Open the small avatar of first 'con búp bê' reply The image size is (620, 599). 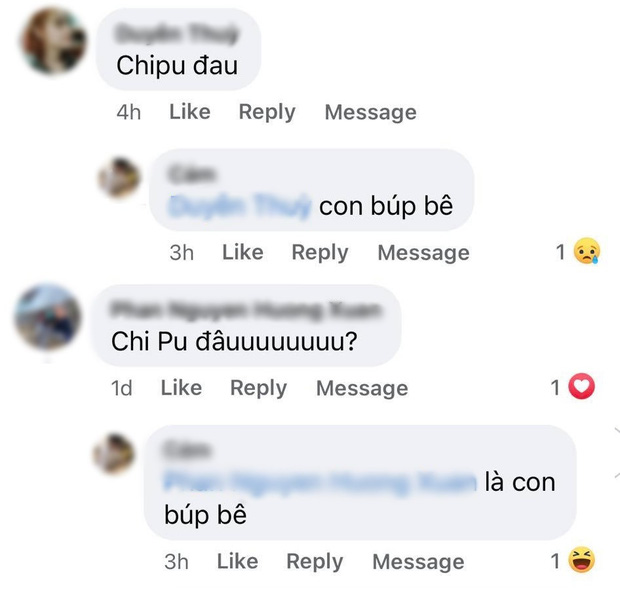119,177
